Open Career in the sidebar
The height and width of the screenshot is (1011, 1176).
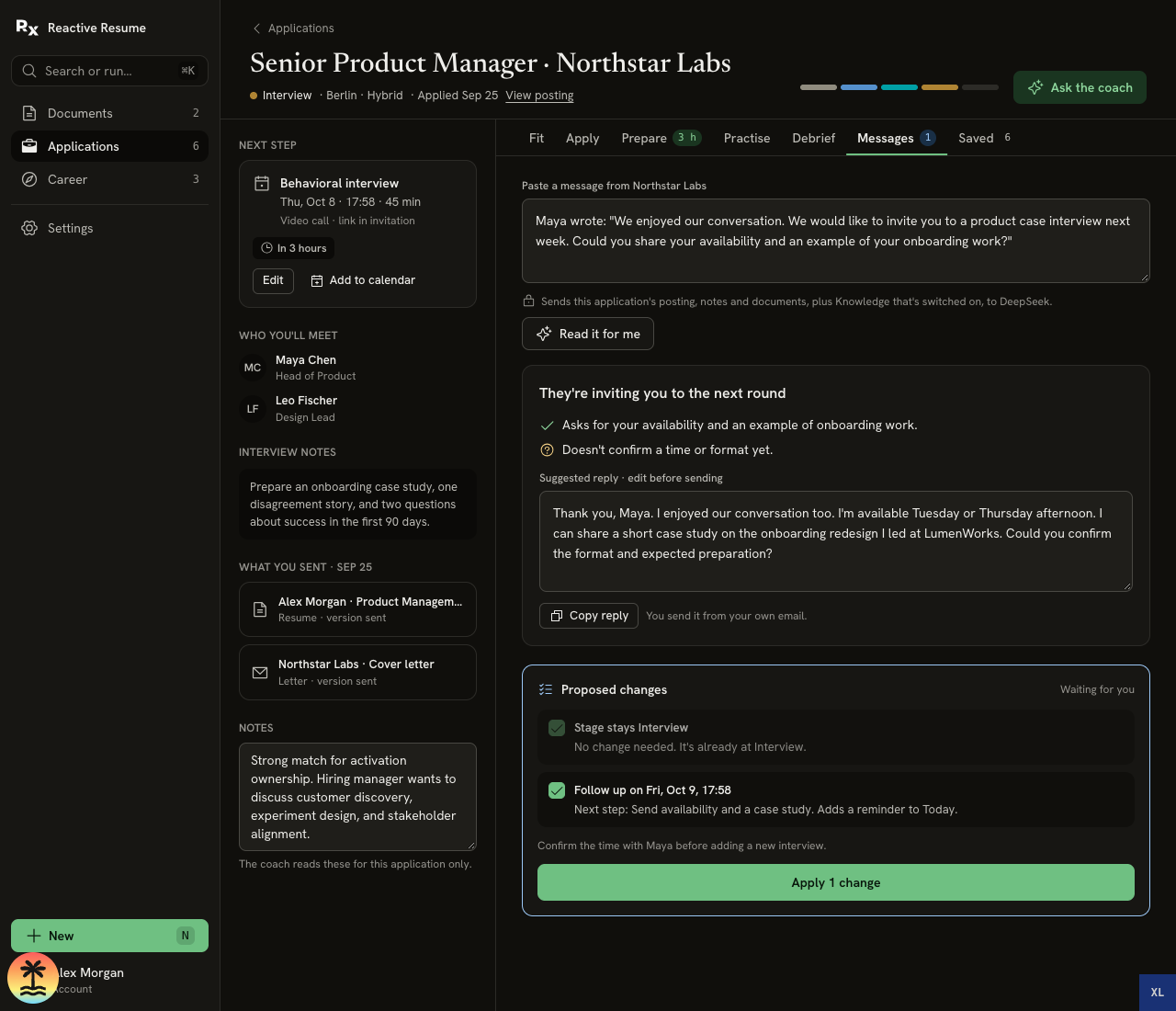tap(109, 179)
